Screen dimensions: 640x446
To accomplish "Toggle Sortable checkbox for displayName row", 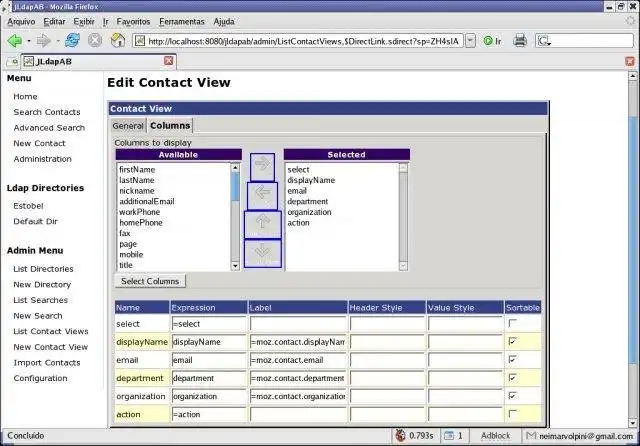I will tap(512, 341).
